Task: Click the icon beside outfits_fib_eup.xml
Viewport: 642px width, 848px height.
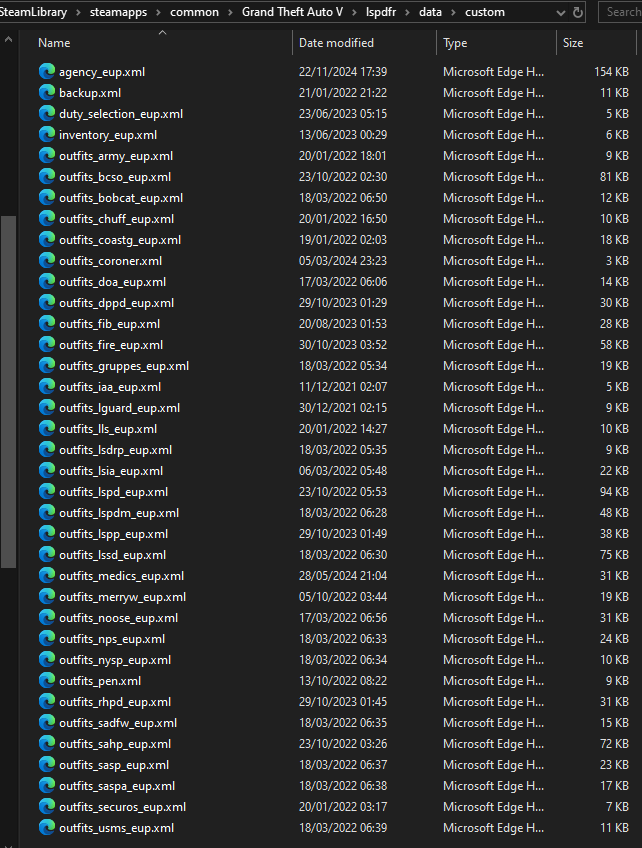Action: [x=46, y=324]
